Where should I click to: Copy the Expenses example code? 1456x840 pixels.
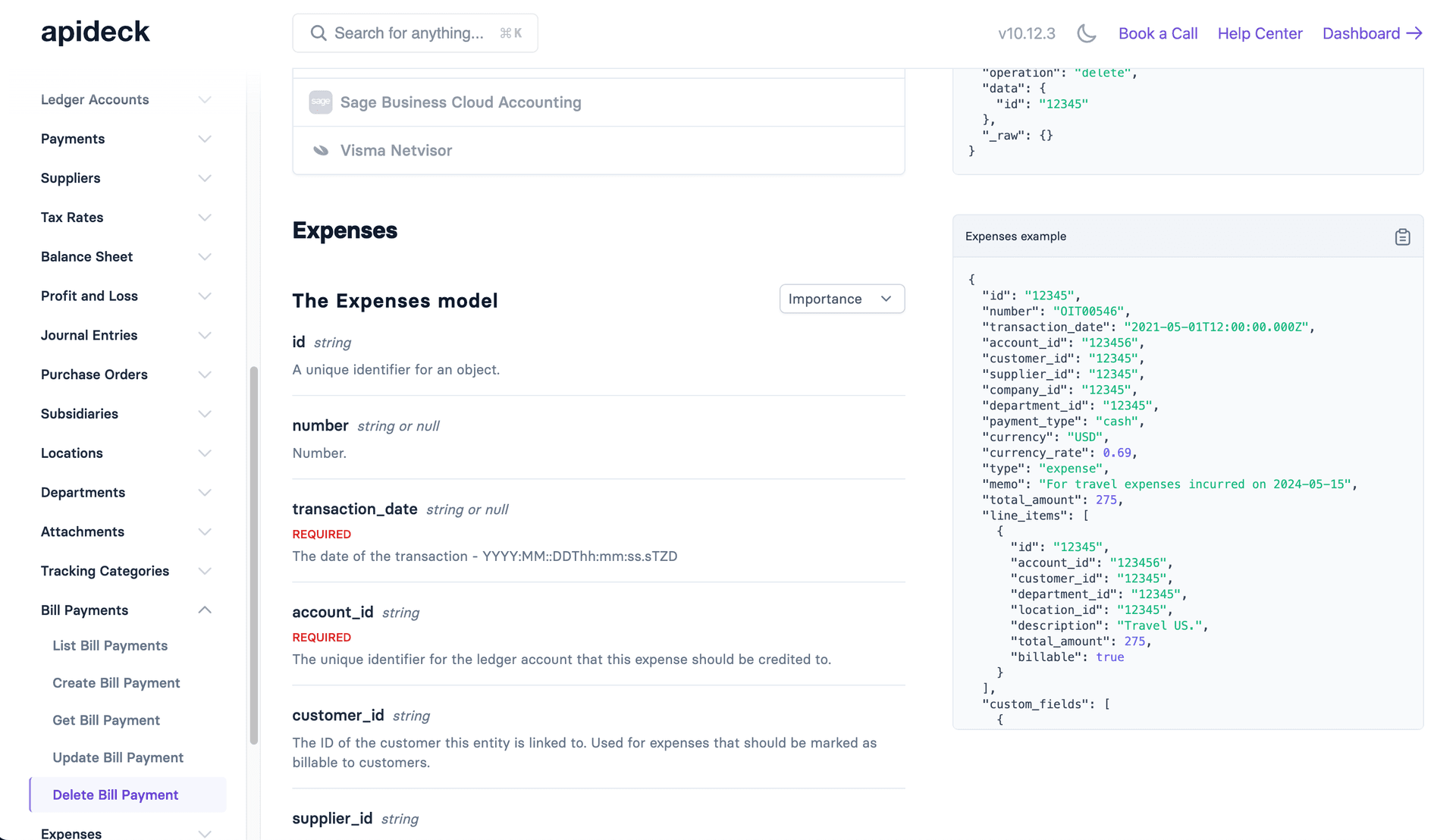pyautogui.click(x=1402, y=237)
